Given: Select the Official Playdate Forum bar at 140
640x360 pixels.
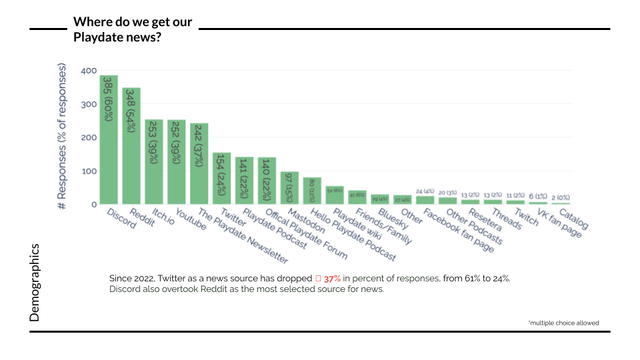Looking at the screenshot, I should 267,181.
